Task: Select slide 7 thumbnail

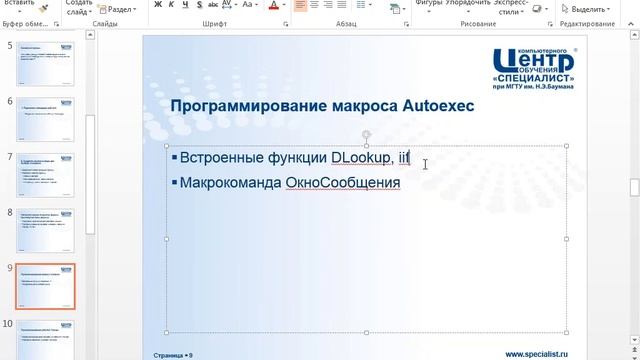Action: 45,175
